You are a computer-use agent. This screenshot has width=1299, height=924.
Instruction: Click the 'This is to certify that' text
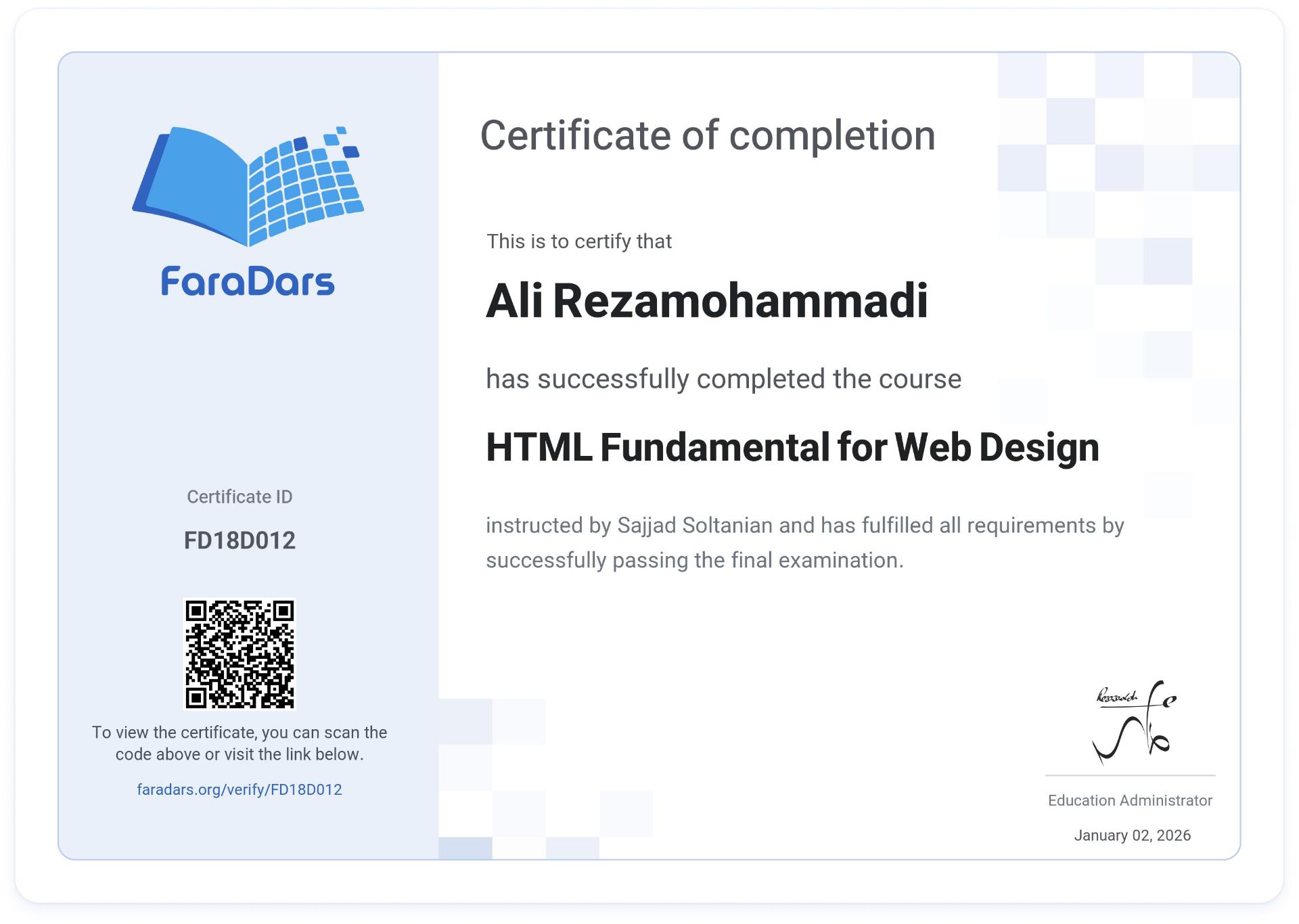point(579,241)
